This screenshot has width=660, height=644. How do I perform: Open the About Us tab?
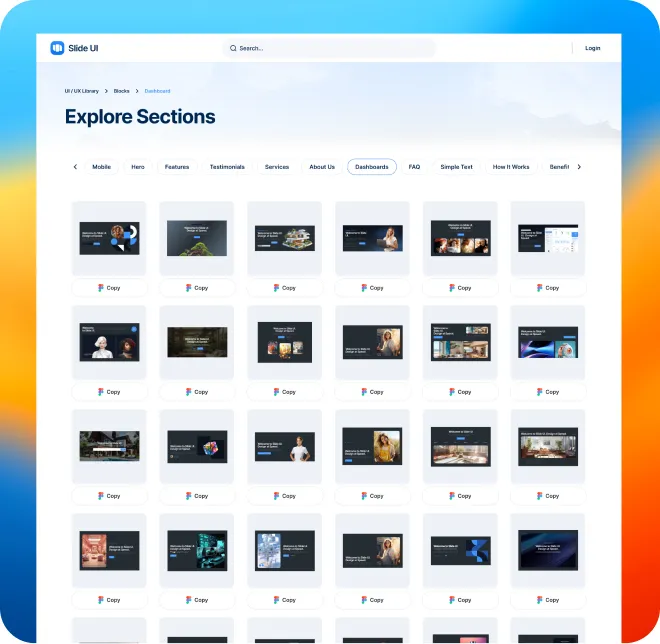pyautogui.click(x=322, y=167)
